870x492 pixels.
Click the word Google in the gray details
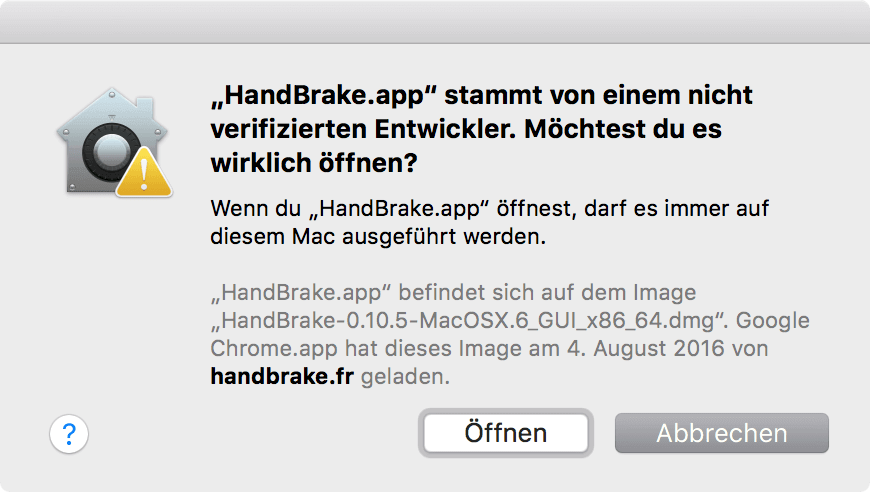[772, 321]
